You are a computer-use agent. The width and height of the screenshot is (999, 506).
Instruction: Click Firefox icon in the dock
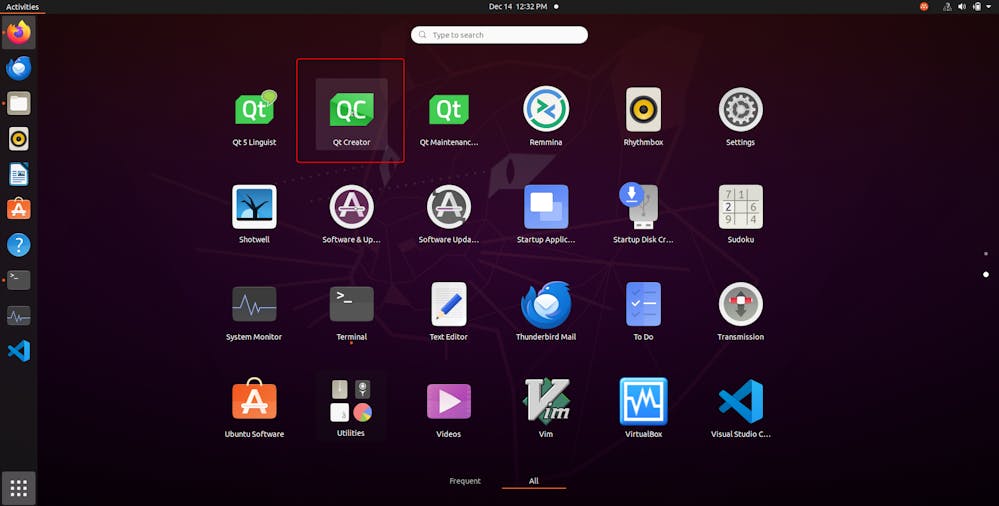click(18, 33)
